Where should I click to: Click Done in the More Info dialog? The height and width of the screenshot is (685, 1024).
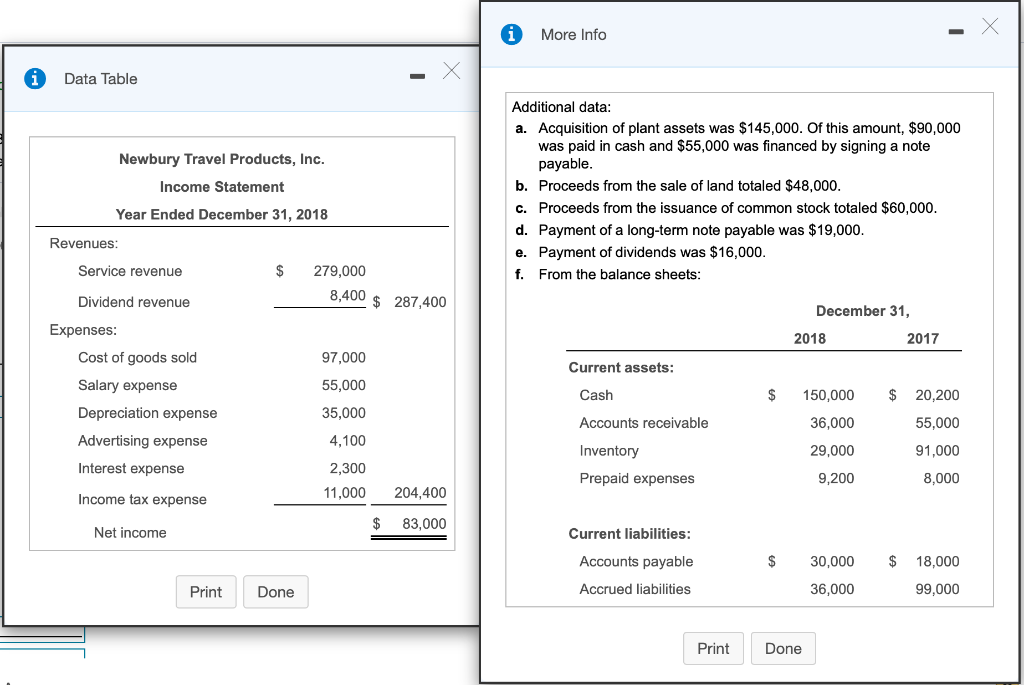pyautogui.click(x=783, y=648)
